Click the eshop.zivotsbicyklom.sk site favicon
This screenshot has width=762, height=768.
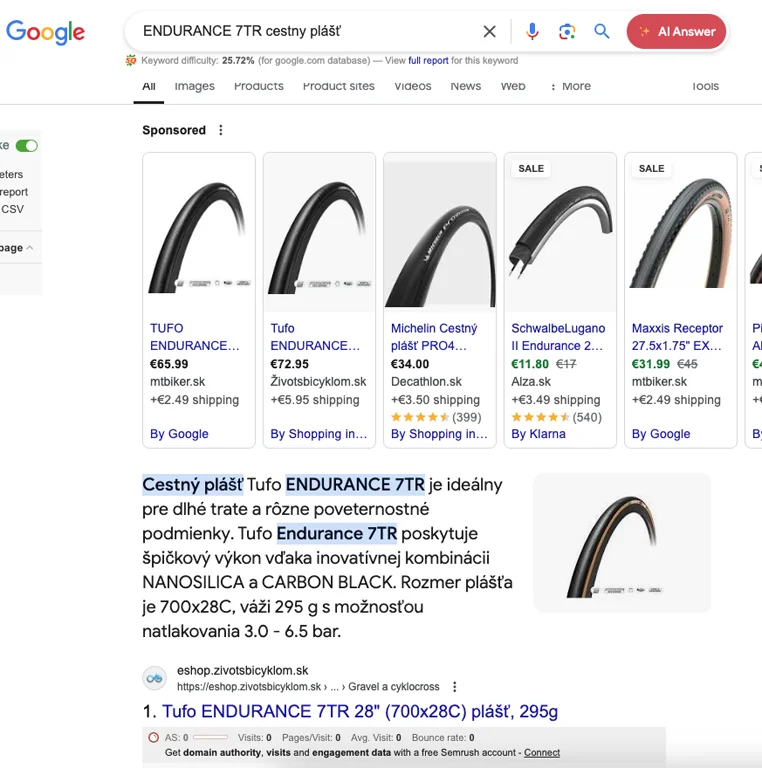155,678
